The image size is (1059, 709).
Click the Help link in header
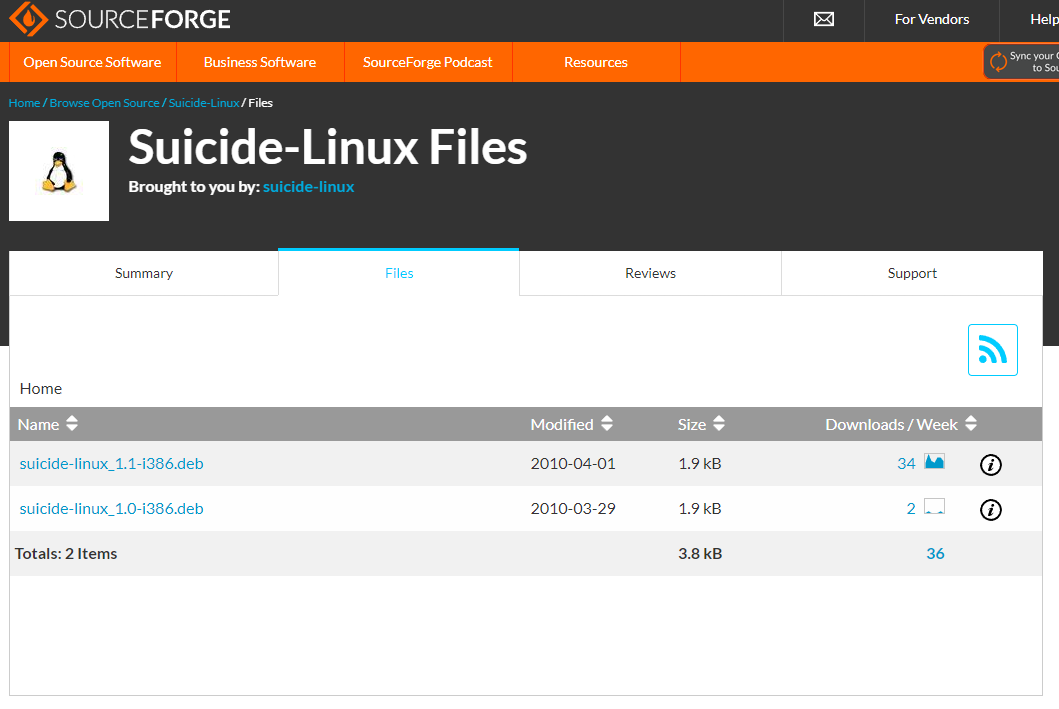[x=1044, y=20]
